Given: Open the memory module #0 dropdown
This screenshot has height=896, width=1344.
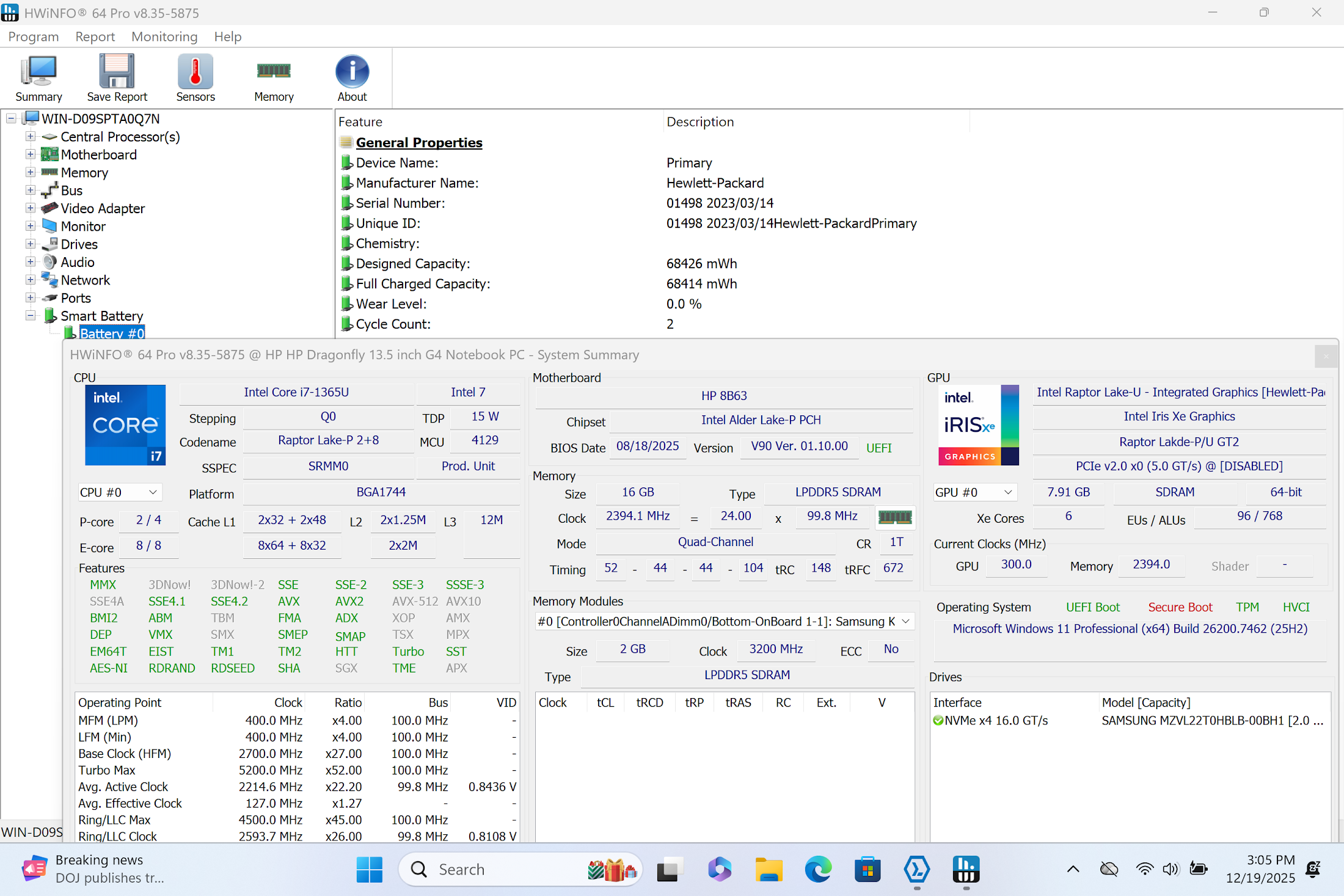Looking at the screenshot, I should tap(724, 622).
